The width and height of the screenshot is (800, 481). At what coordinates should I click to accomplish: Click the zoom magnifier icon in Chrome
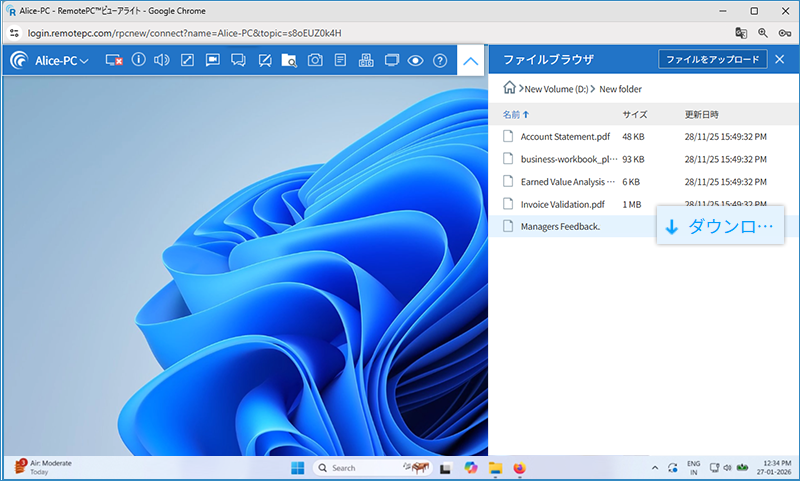(x=763, y=33)
